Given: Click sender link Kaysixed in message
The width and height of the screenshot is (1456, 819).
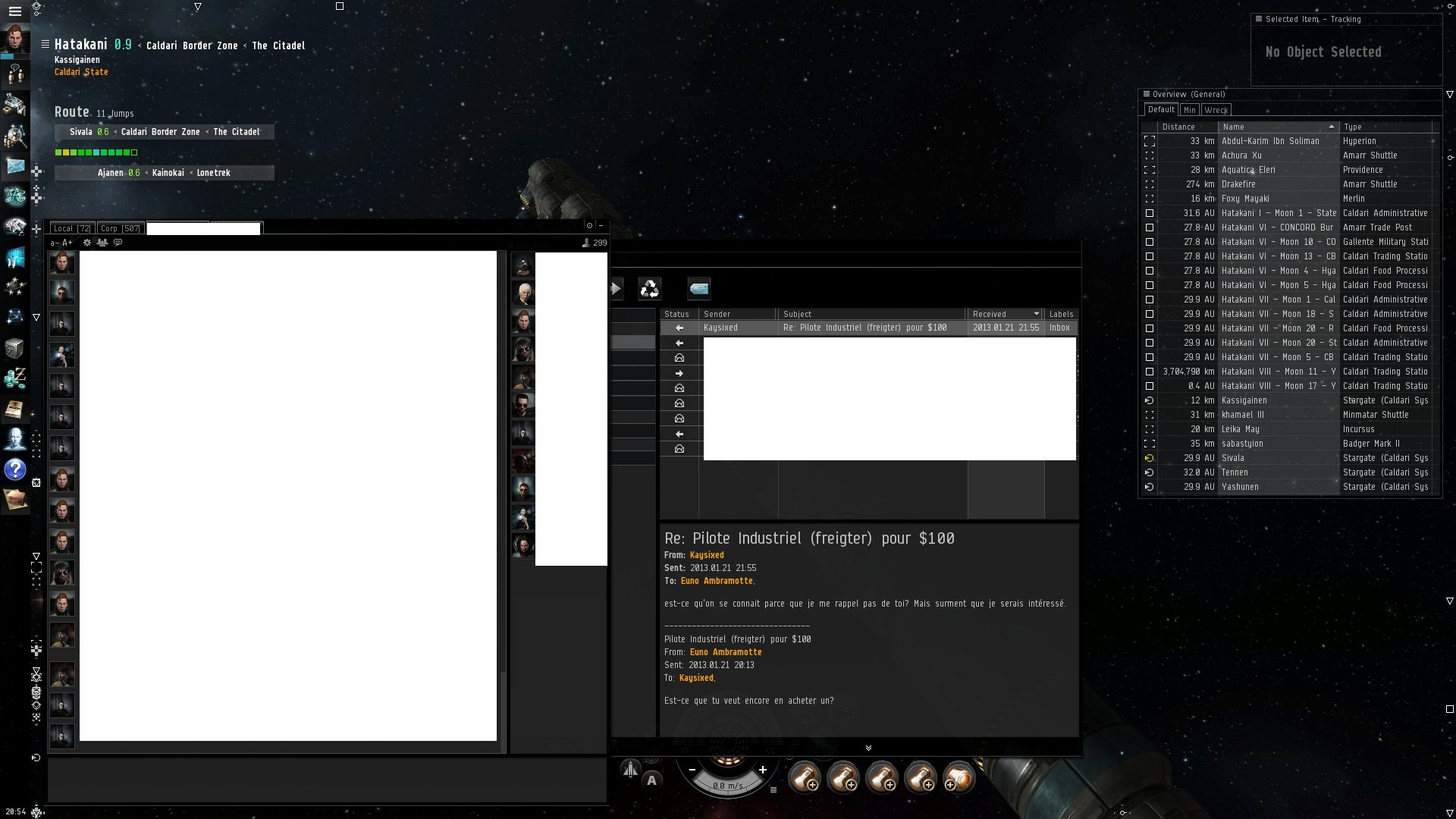Looking at the screenshot, I should (x=706, y=555).
